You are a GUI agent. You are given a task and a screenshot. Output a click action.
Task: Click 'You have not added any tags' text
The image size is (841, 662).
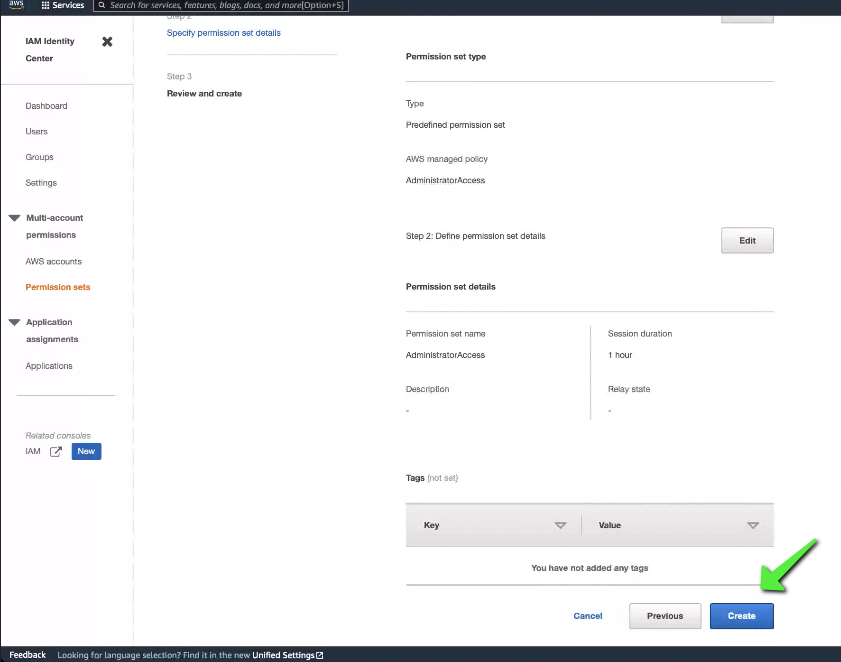click(x=589, y=568)
